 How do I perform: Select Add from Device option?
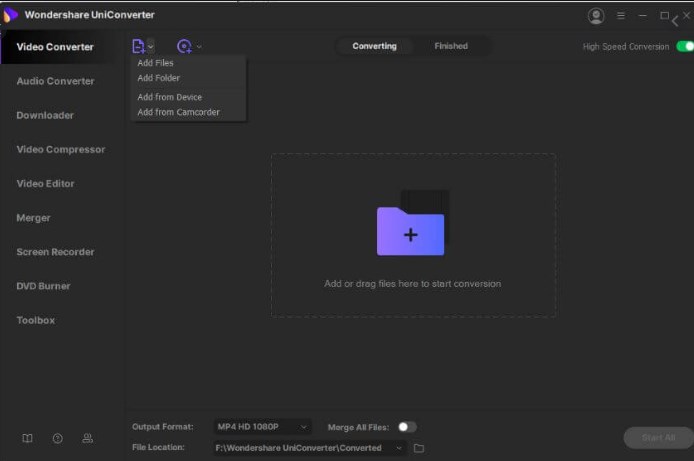point(170,97)
